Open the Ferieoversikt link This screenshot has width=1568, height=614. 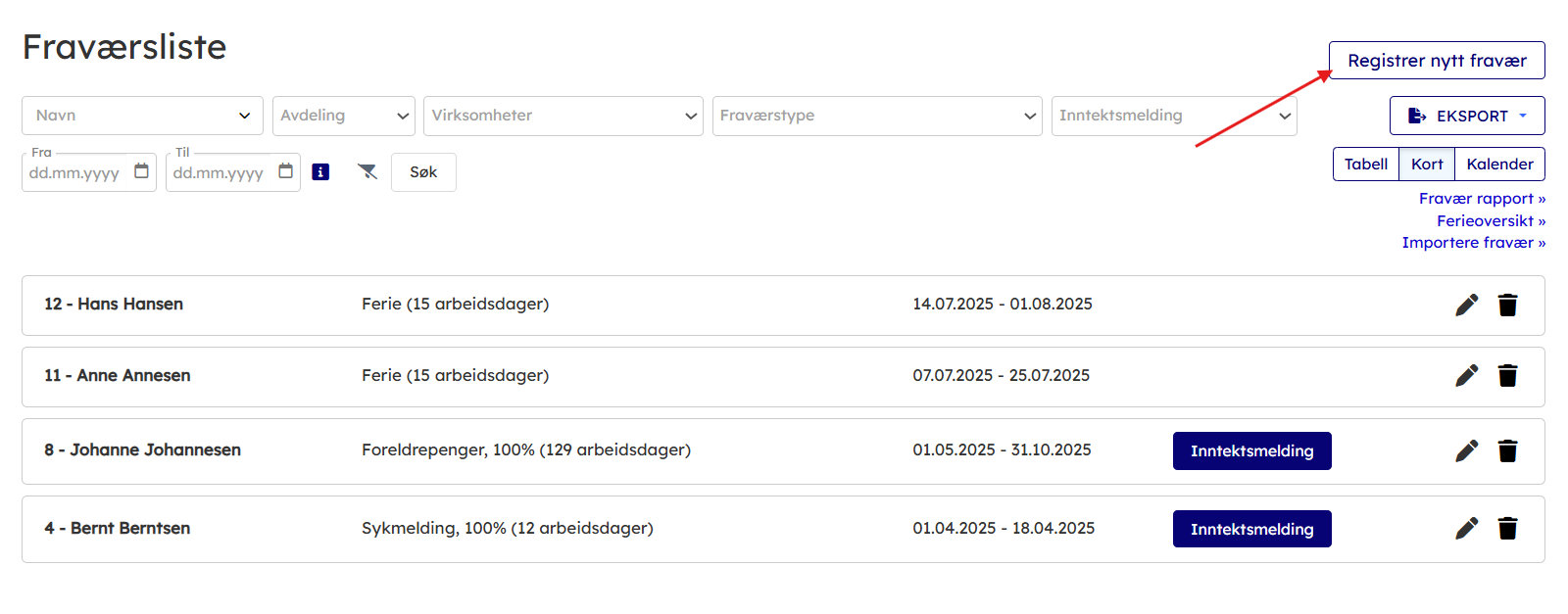(1490, 221)
